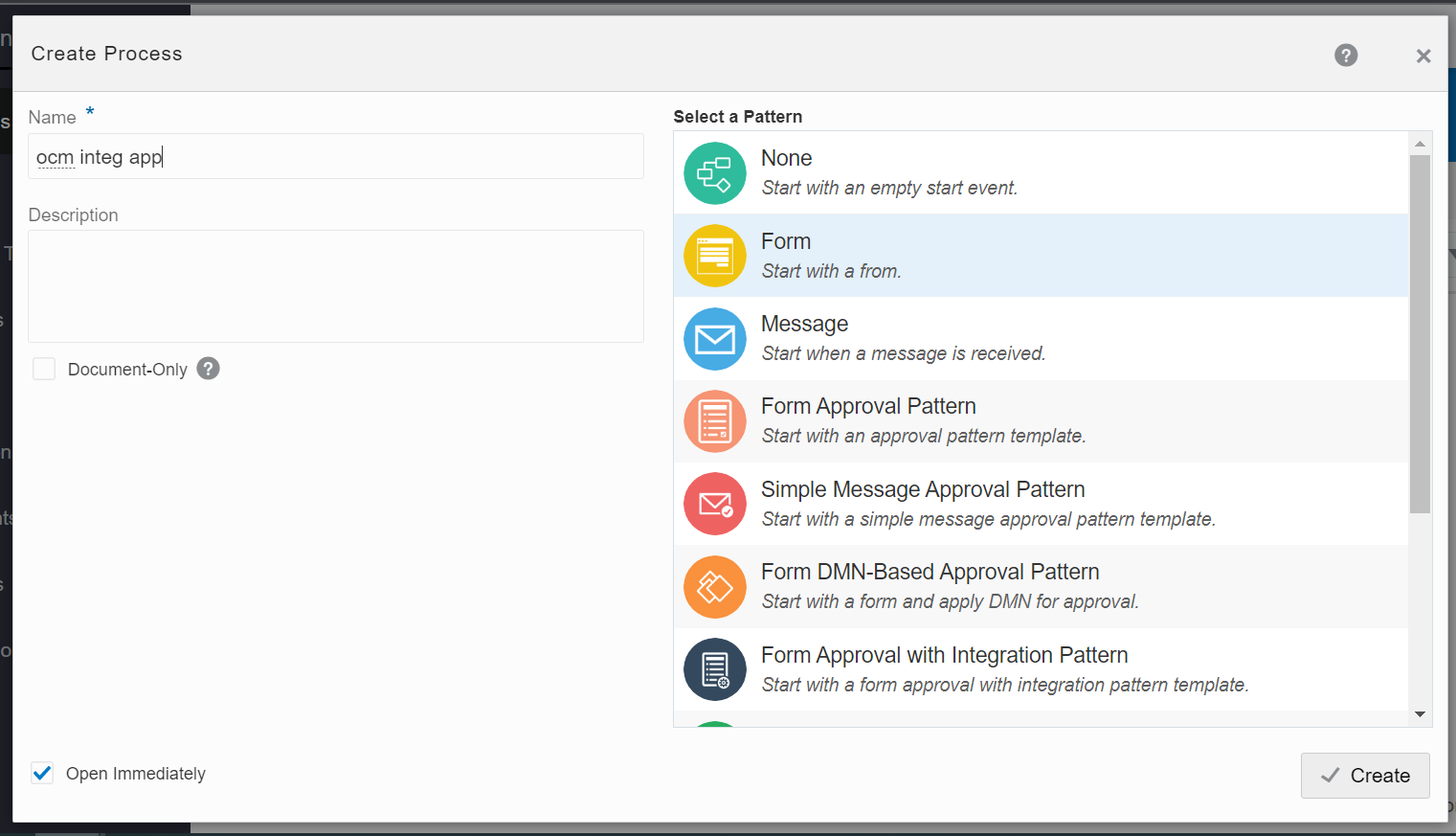Click the Simple Message Approval Pattern icon
The image size is (1456, 836).
click(715, 504)
